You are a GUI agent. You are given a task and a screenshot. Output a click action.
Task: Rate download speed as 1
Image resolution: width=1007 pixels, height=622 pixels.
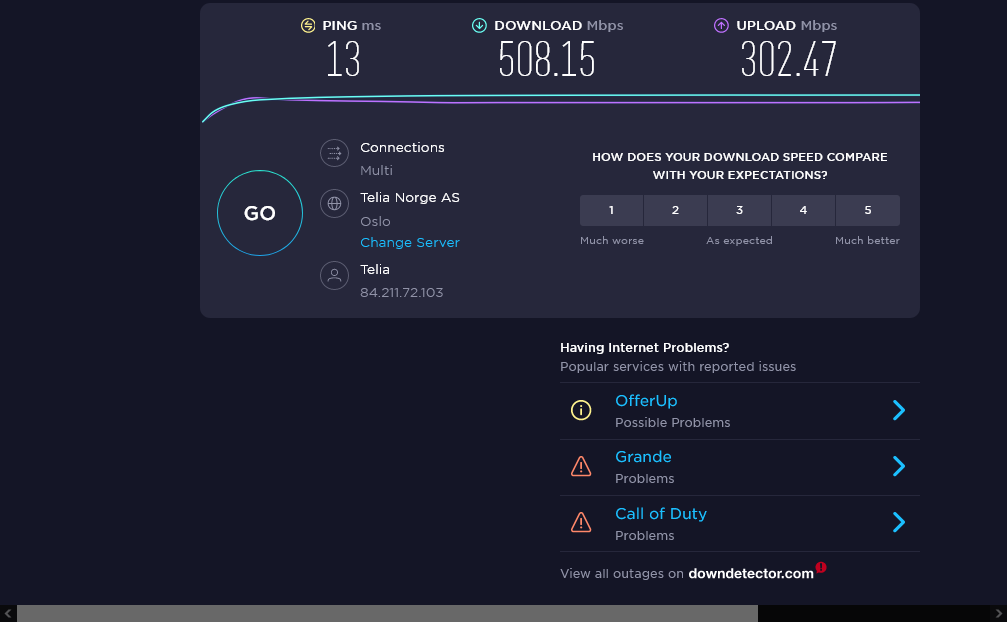click(x=611, y=210)
